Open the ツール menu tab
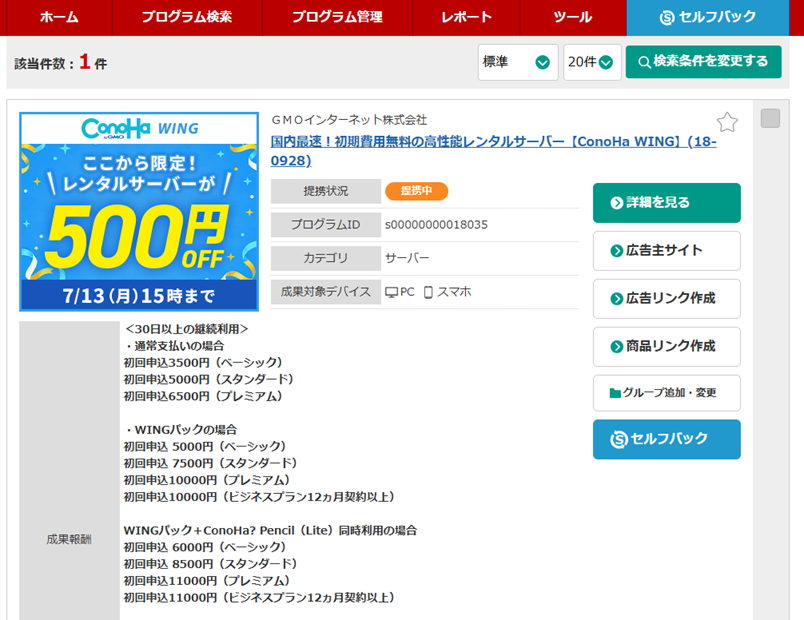Screen dimensions: 804x620 573,17
